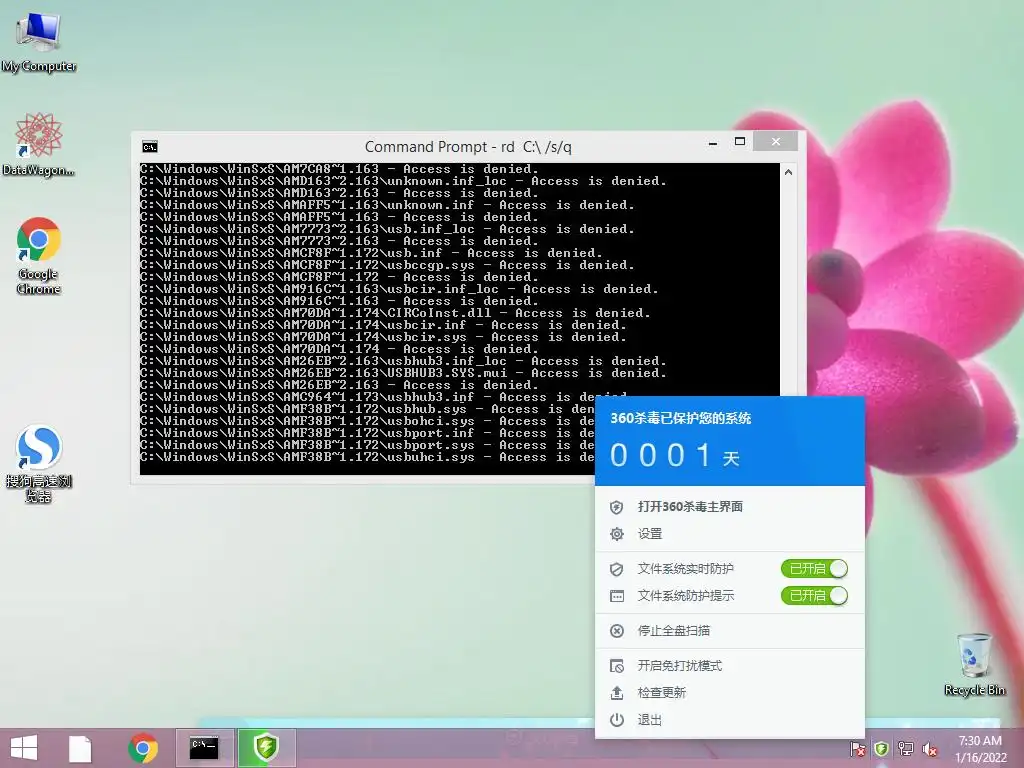This screenshot has width=1024, height=768.
Task: Click the 360杀毒已保护您的系统 header
Action: pos(680,419)
